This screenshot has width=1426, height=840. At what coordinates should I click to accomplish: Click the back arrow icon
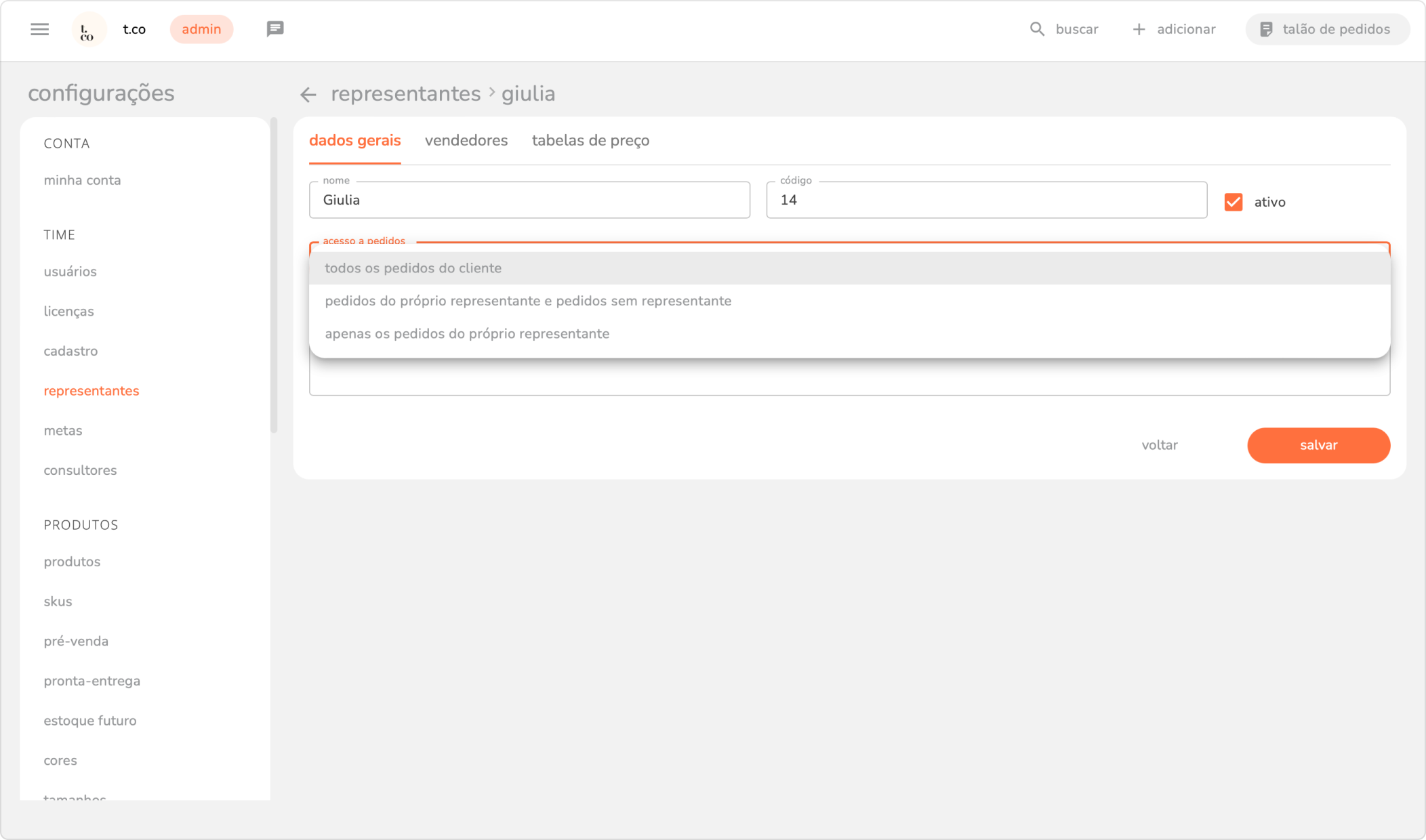308,95
